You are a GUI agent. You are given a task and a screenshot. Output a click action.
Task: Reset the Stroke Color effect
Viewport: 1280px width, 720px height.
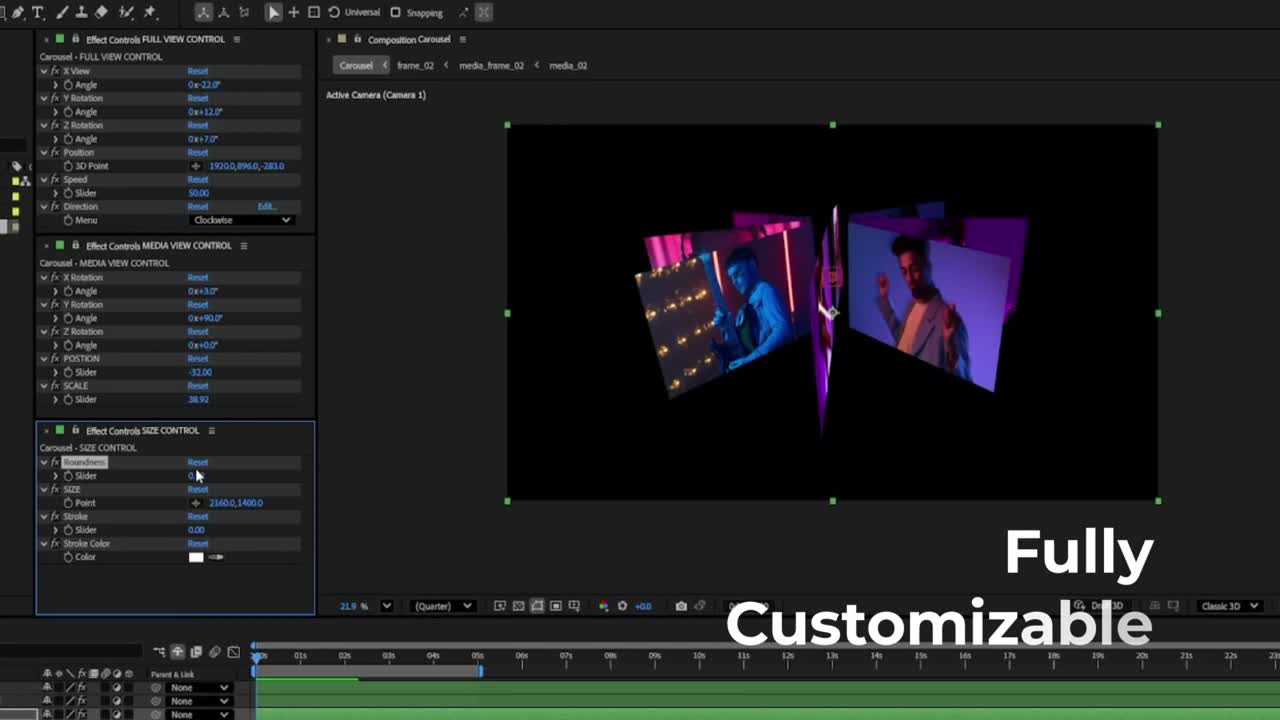pyautogui.click(x=198, y=544)
